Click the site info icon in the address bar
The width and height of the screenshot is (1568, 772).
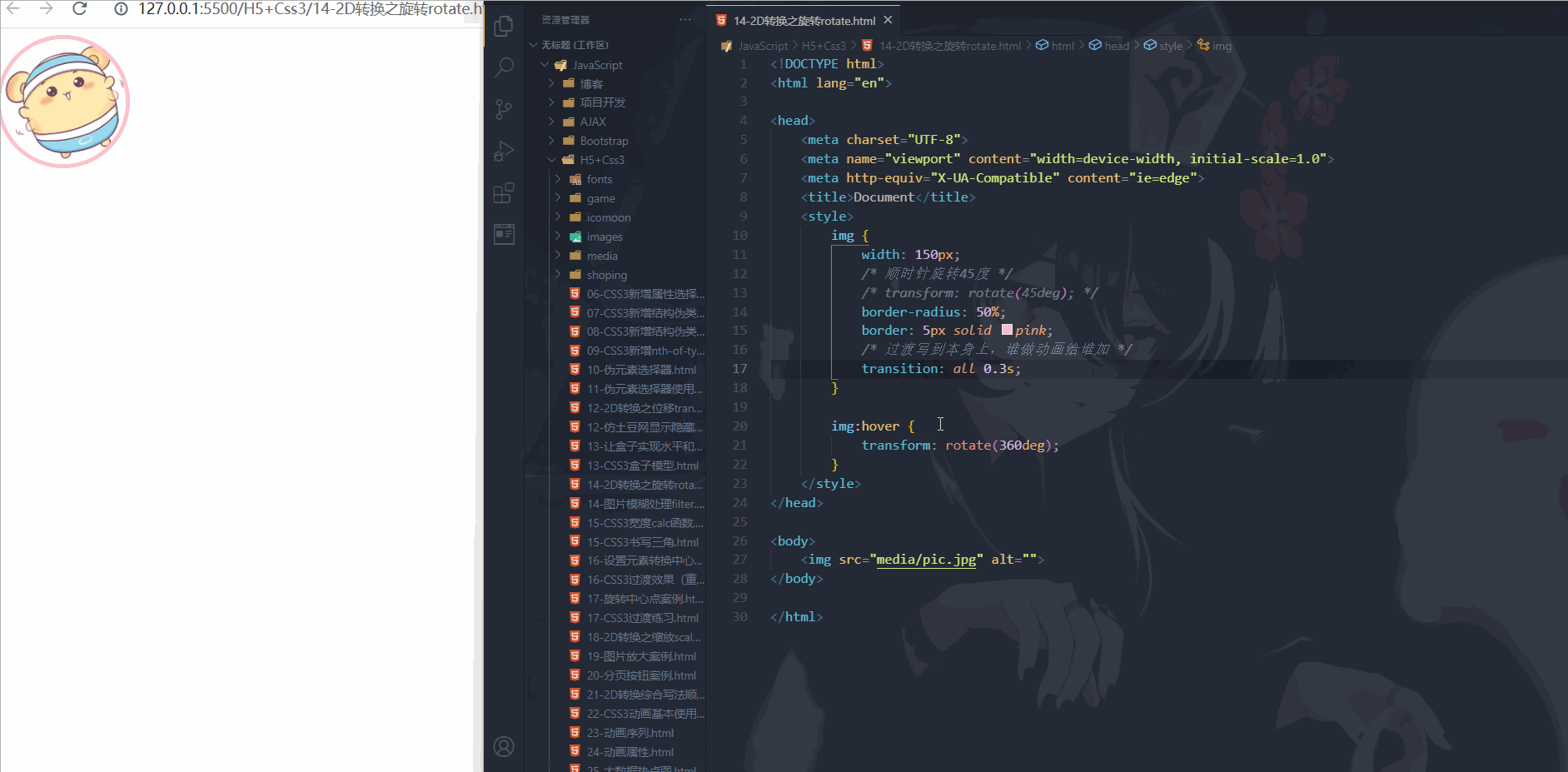click(121, 10)
